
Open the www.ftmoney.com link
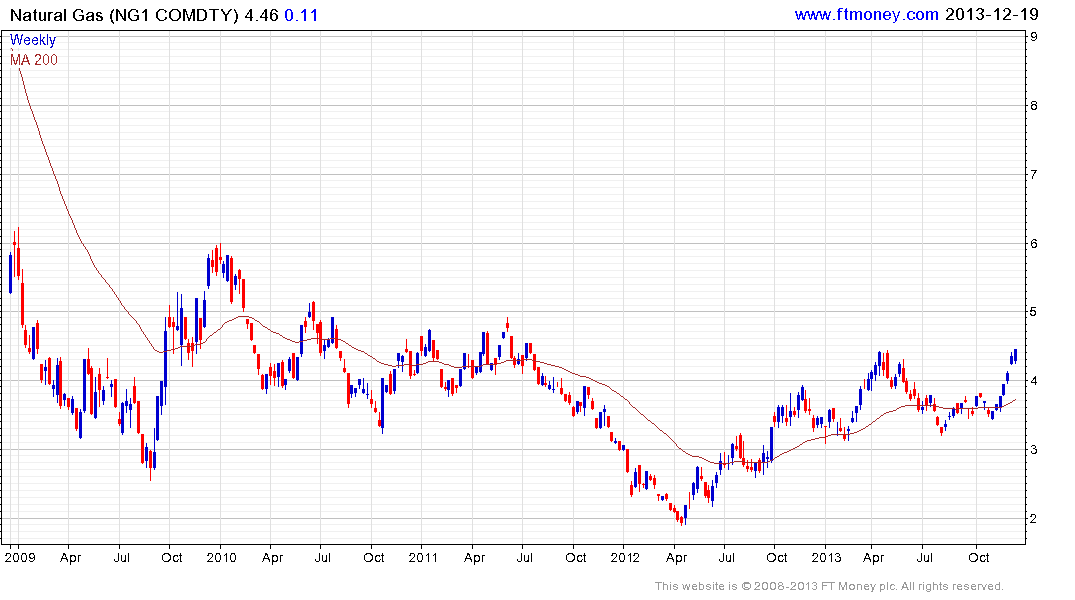(x=866, y=14)
